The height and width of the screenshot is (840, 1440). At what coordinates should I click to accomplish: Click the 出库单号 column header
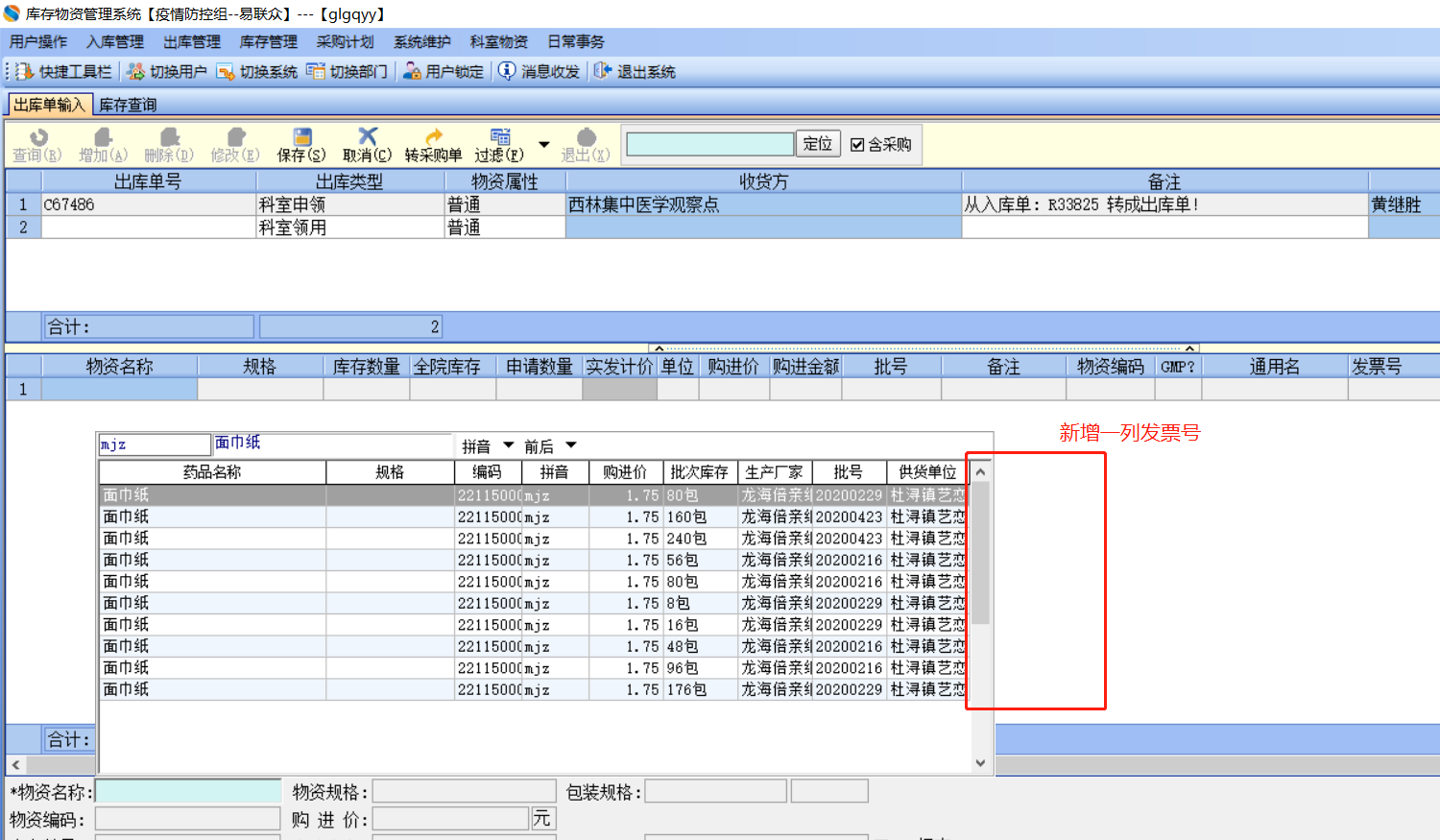[x=149, y=181]
